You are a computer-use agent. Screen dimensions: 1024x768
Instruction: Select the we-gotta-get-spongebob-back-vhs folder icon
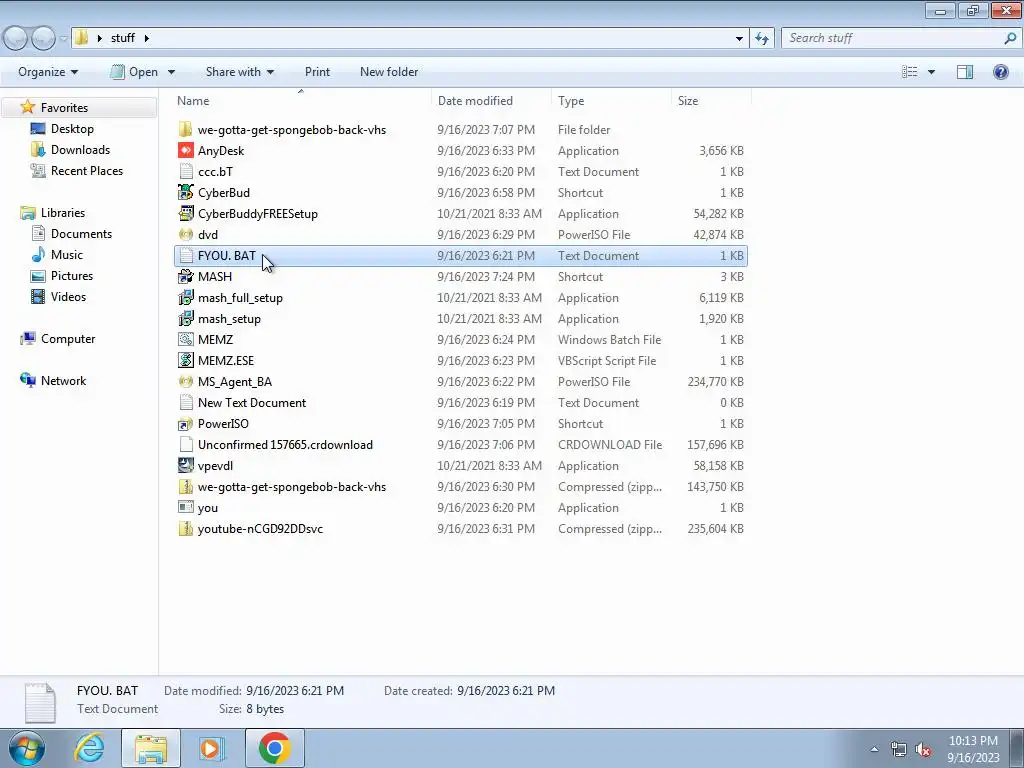[185, 130]
